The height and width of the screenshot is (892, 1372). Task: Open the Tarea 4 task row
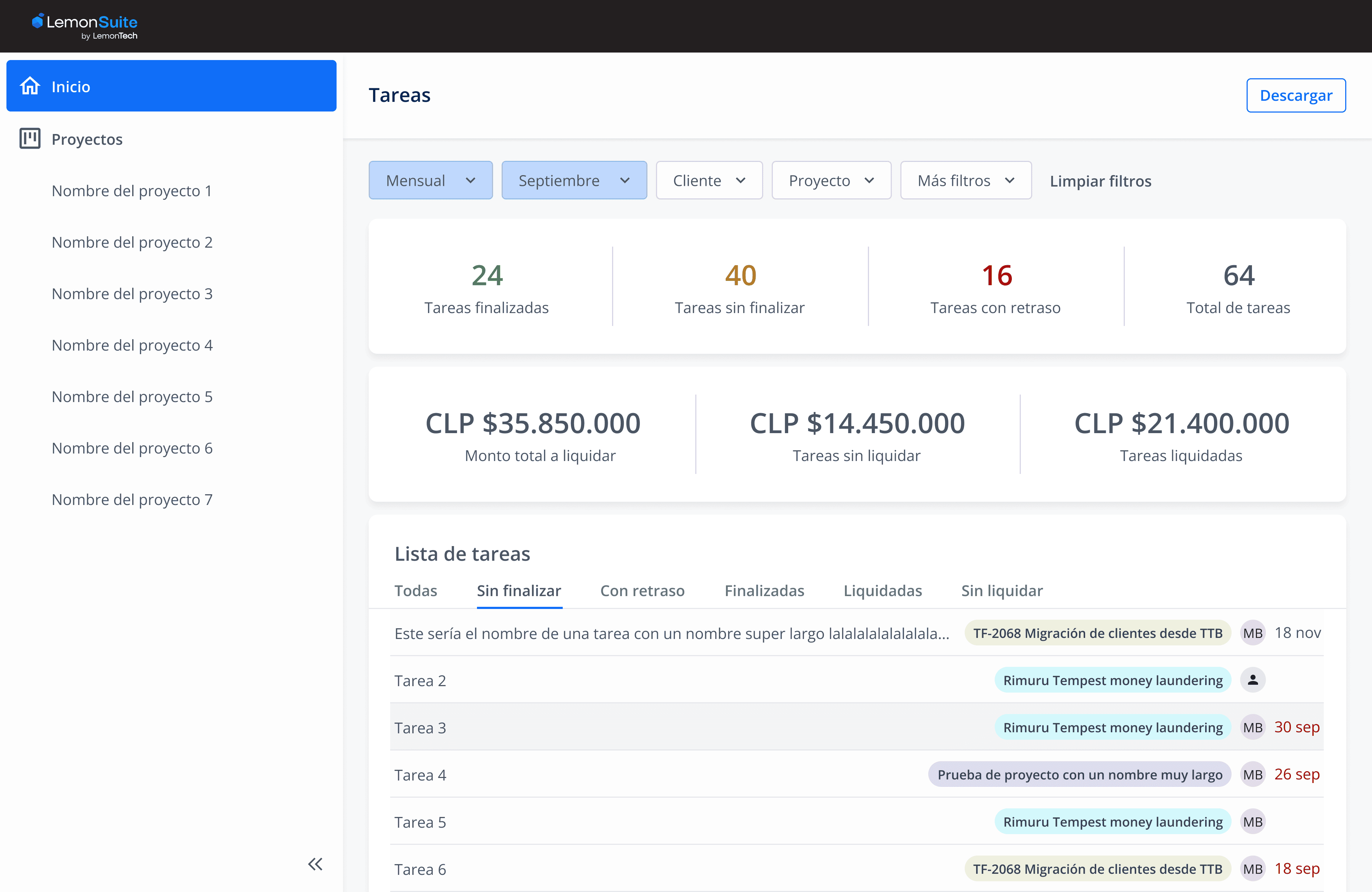(420, 775)
